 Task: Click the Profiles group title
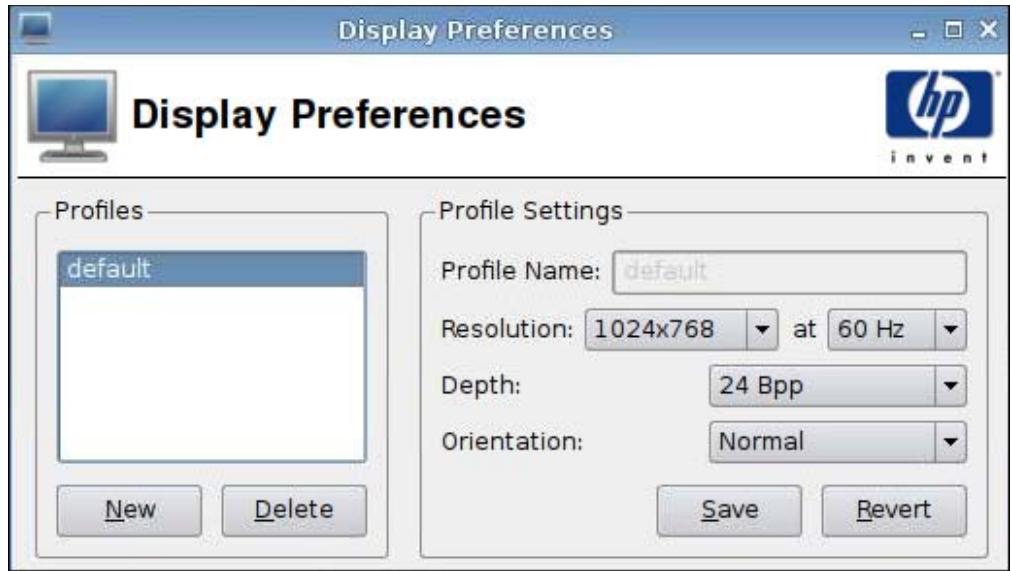pyautogui.click(x=99, y=211)
